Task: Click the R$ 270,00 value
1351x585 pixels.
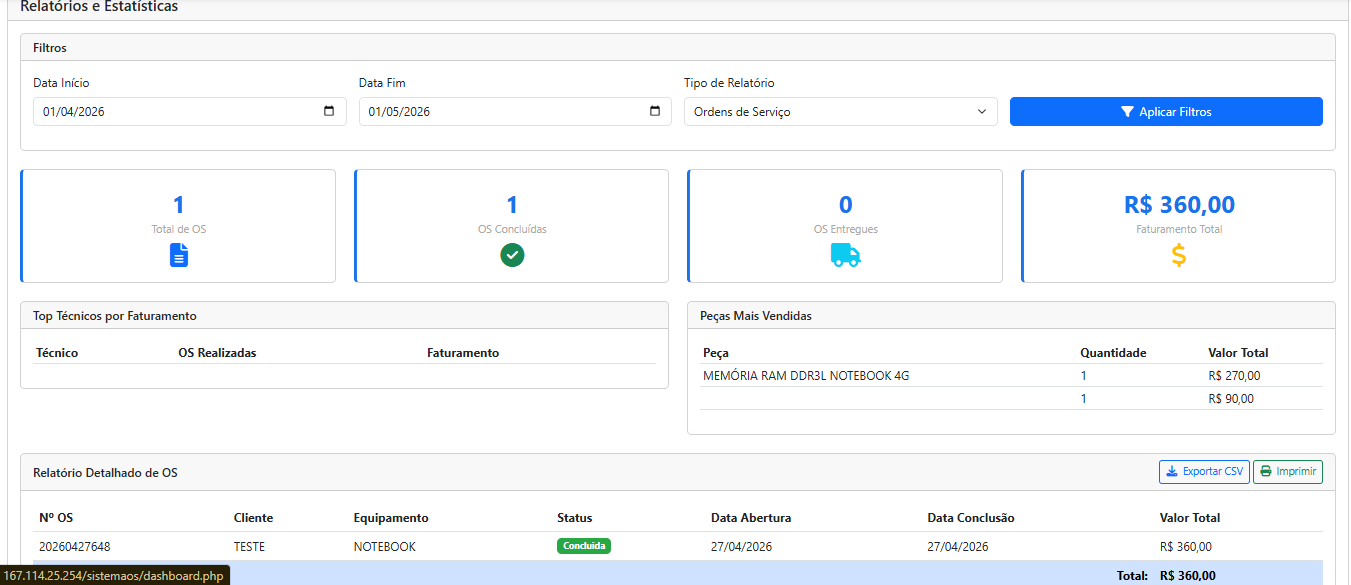Action: point(1234,376)
